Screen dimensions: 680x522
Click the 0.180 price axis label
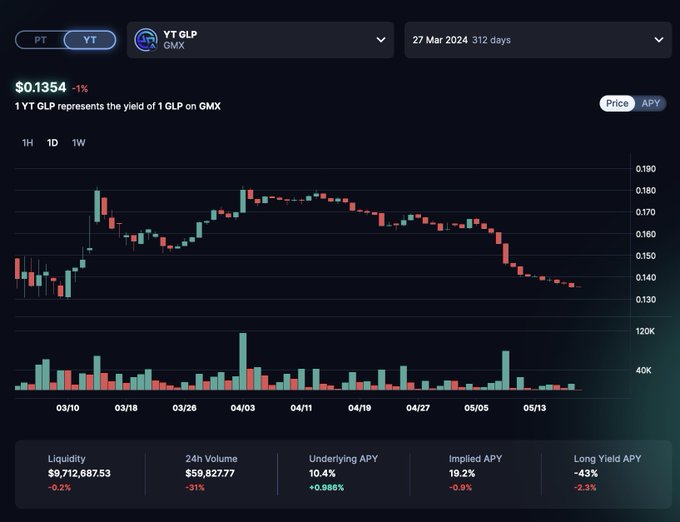coord(646,190)
